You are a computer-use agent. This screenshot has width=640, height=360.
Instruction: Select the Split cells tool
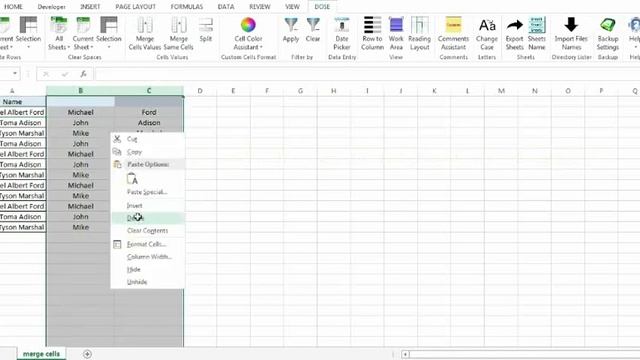pyautogui.click(x=206, y=30)
